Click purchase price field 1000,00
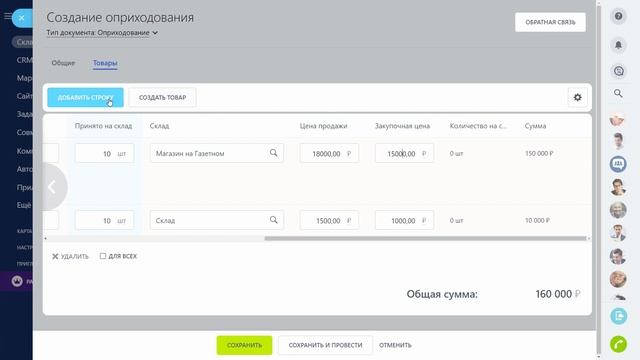Image resolution: width=640 pixels, height=360 pixels. [x=404, y=220]
